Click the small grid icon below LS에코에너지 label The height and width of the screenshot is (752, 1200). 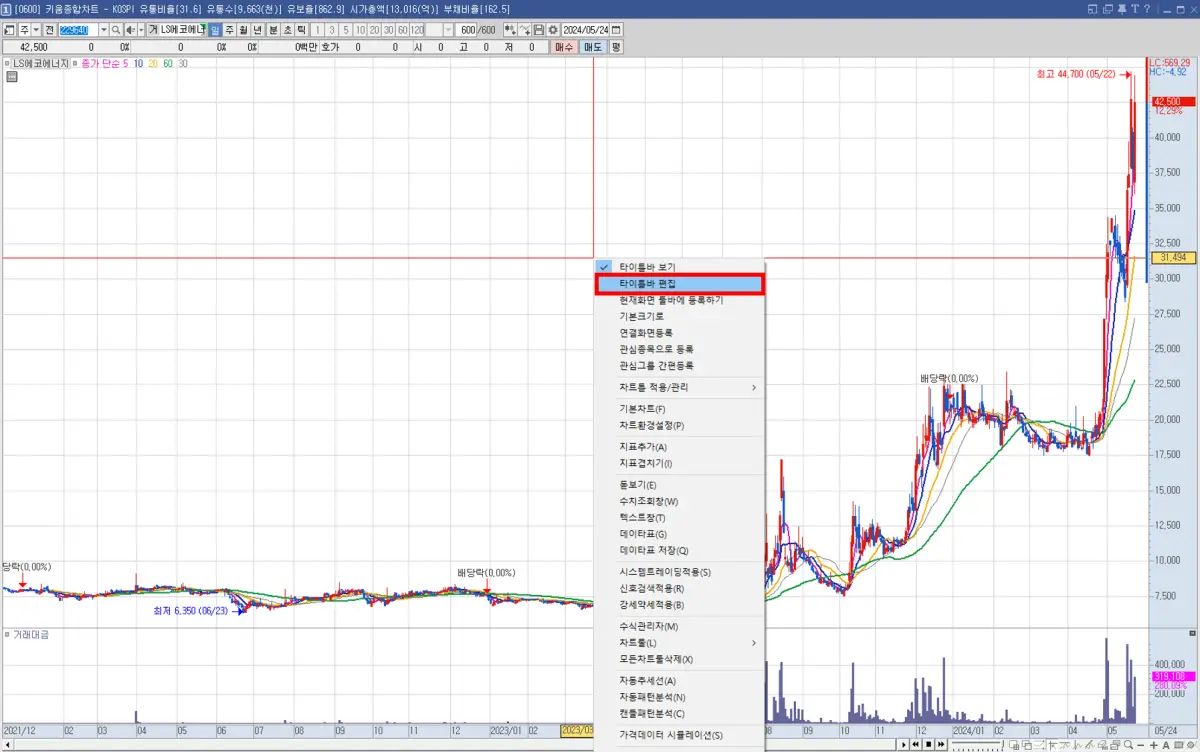click(12, 76)
